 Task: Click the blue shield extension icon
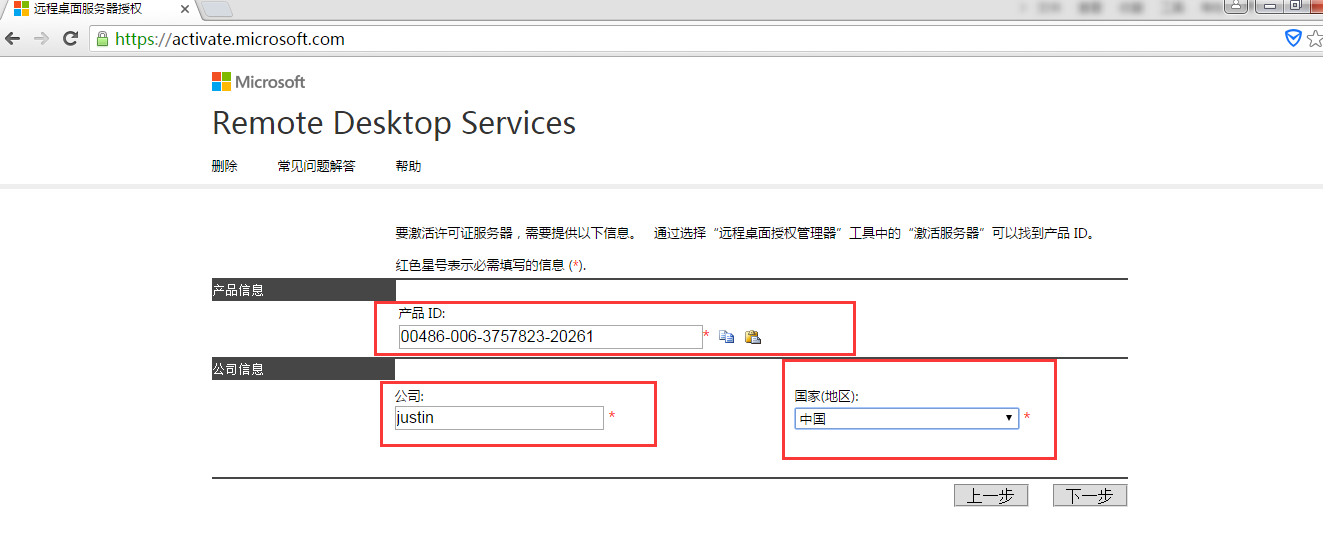point(1292,38)
